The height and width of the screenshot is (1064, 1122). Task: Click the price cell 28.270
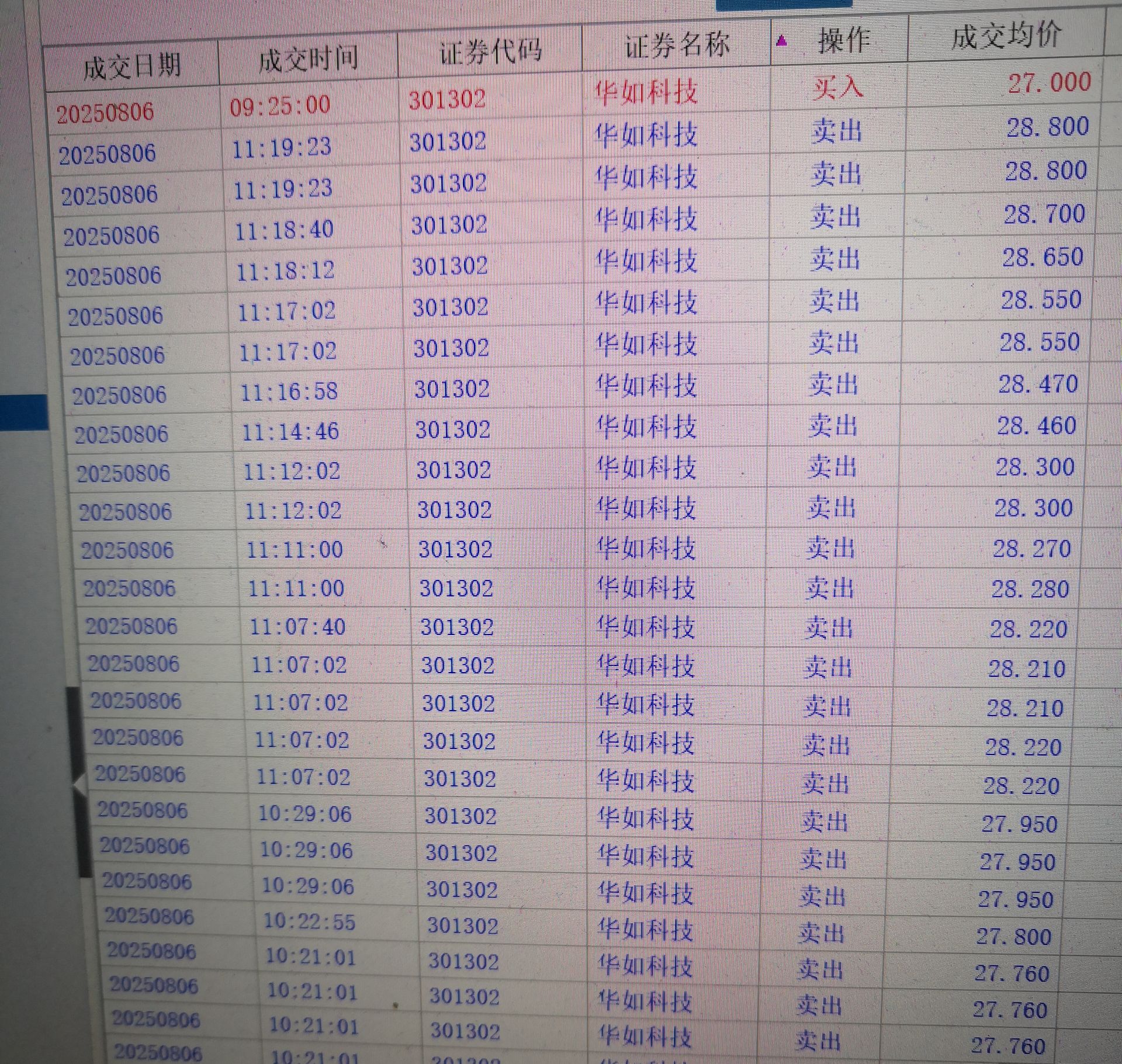point(1032,549)
